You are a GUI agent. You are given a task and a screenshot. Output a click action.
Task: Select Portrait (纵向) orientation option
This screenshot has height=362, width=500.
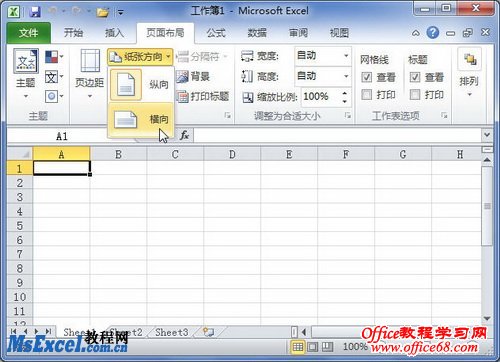(141, 85)
